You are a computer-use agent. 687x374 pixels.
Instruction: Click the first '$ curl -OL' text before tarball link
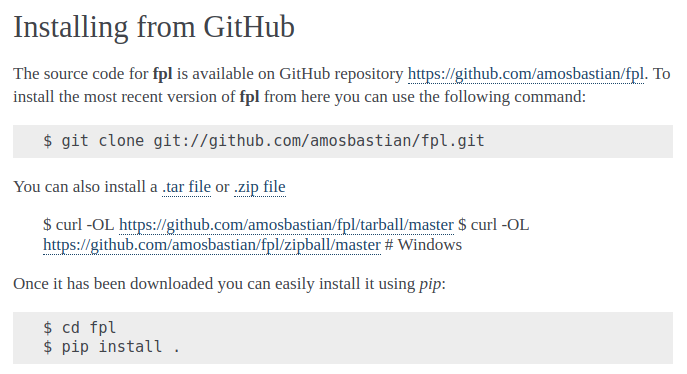[x=79, y=225]
